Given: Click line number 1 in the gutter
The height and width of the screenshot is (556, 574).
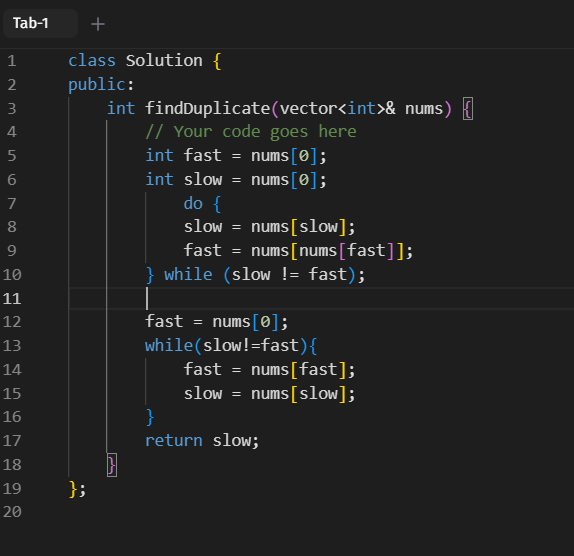Looking at the screenshot, I should (11, 61).
